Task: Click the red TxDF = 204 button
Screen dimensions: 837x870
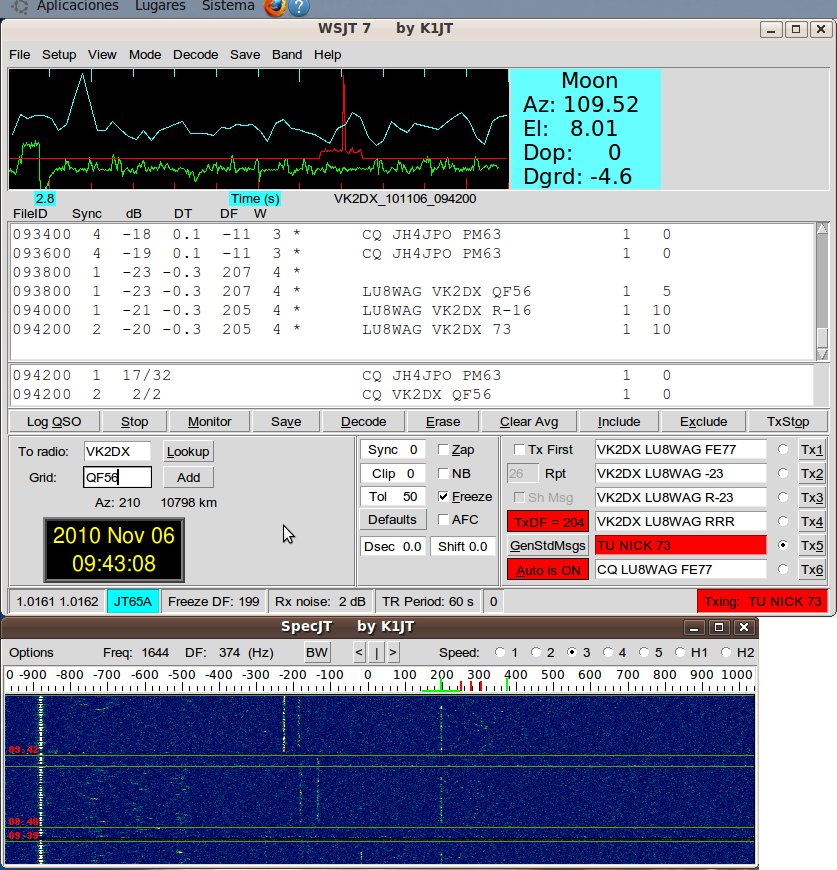Action: [x=547, y=522]
